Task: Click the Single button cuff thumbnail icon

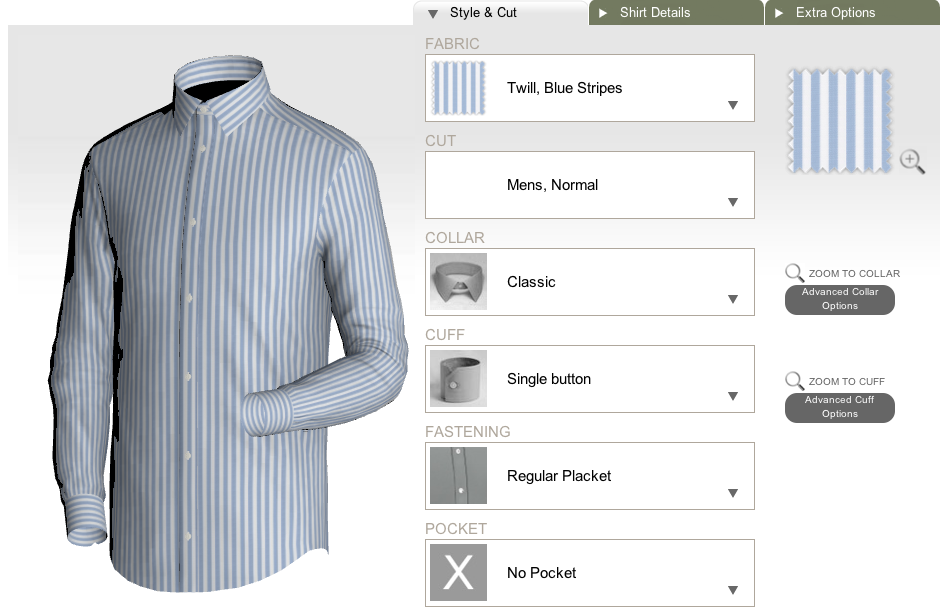Action: coord(458,379)
